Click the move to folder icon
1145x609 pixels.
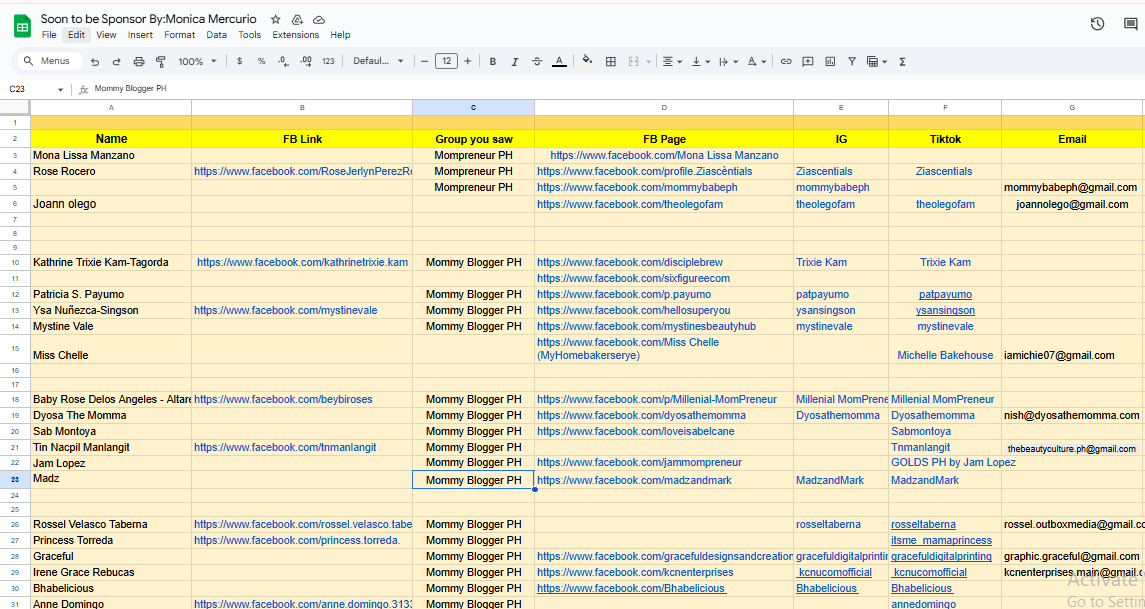[x=297, y=20]
